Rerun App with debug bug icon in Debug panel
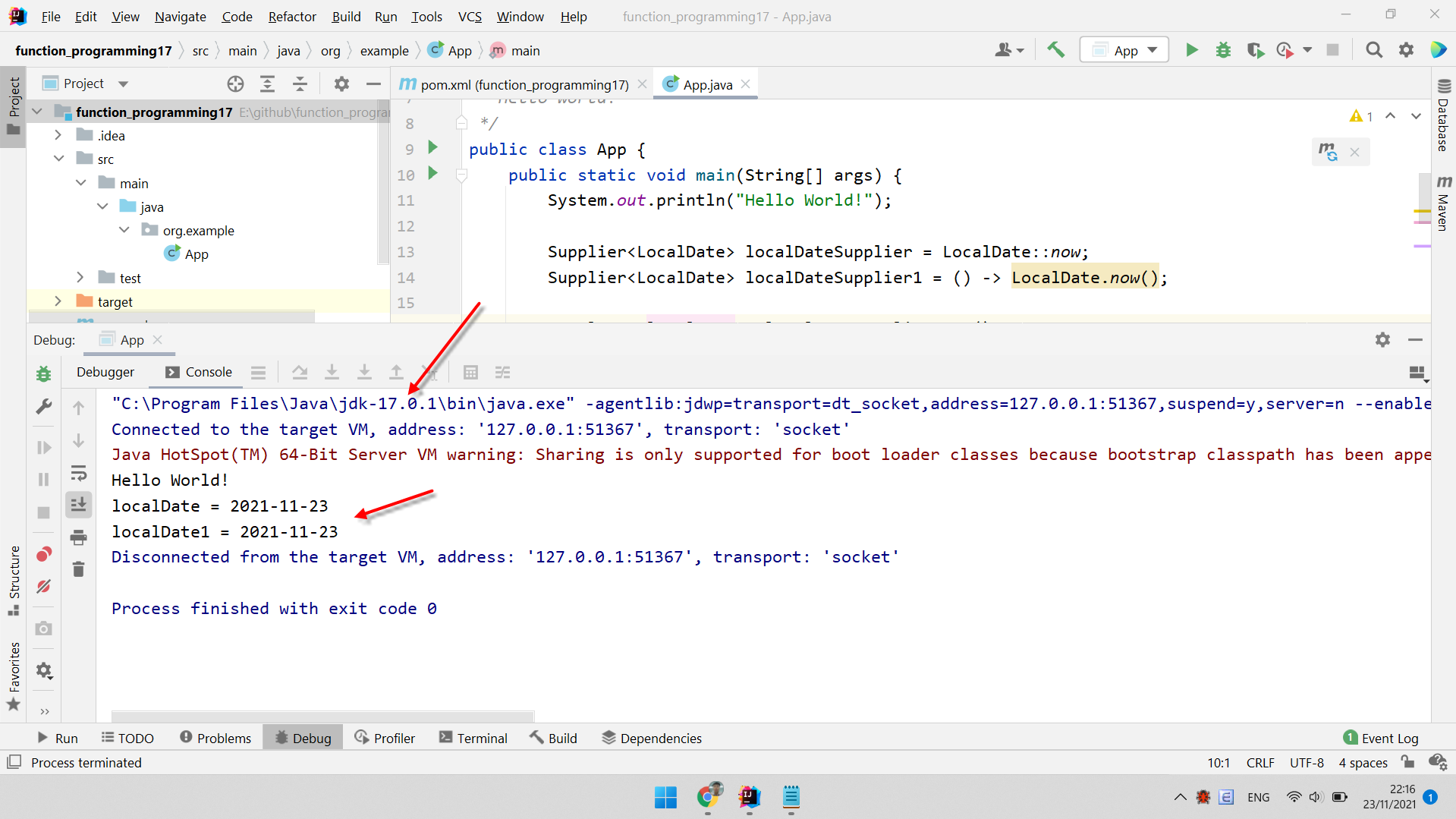The height and width of the screenshot is (819, 1456). [x=43, y=373]
